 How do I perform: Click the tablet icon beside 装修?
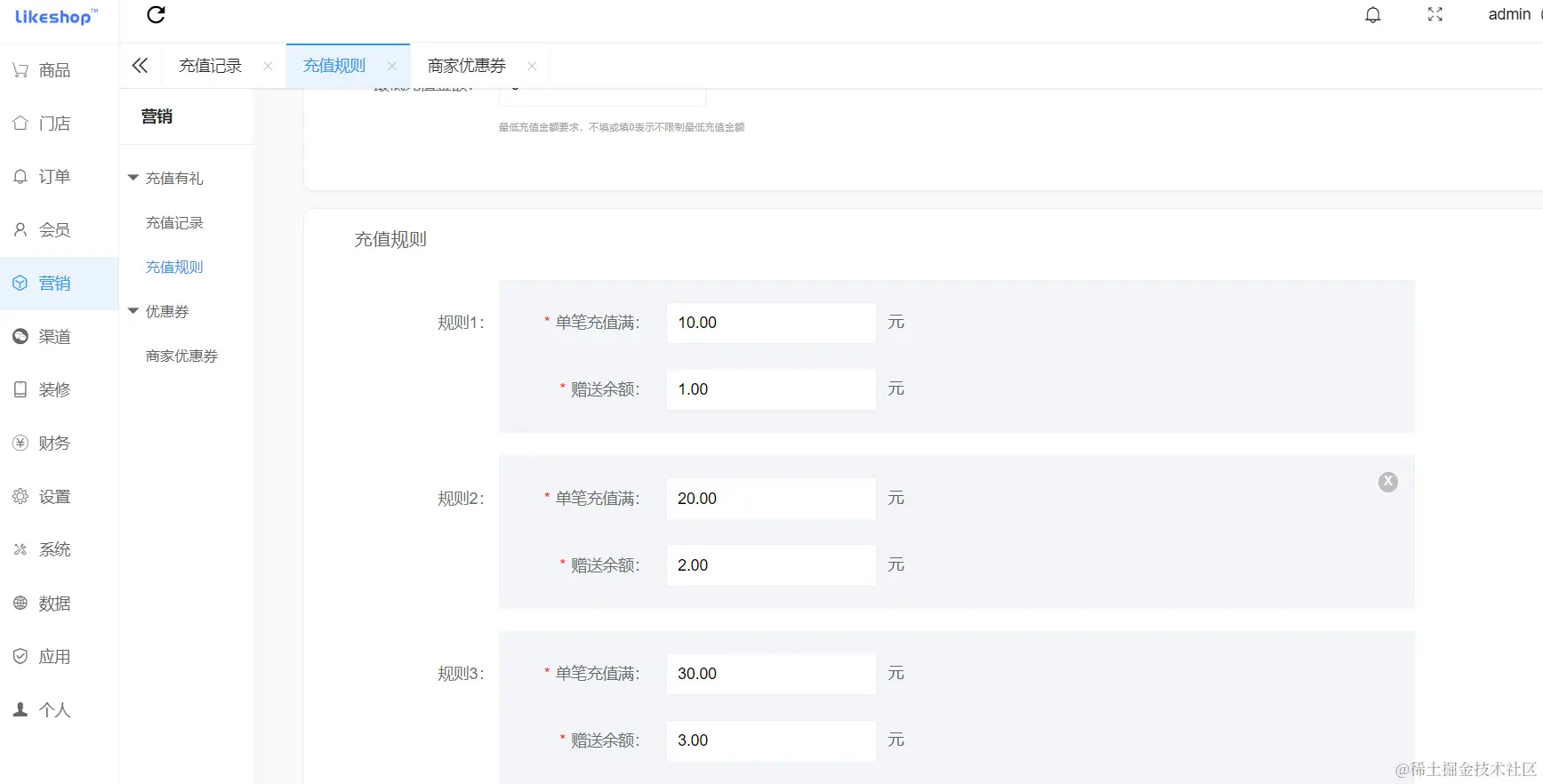point(20,390)
